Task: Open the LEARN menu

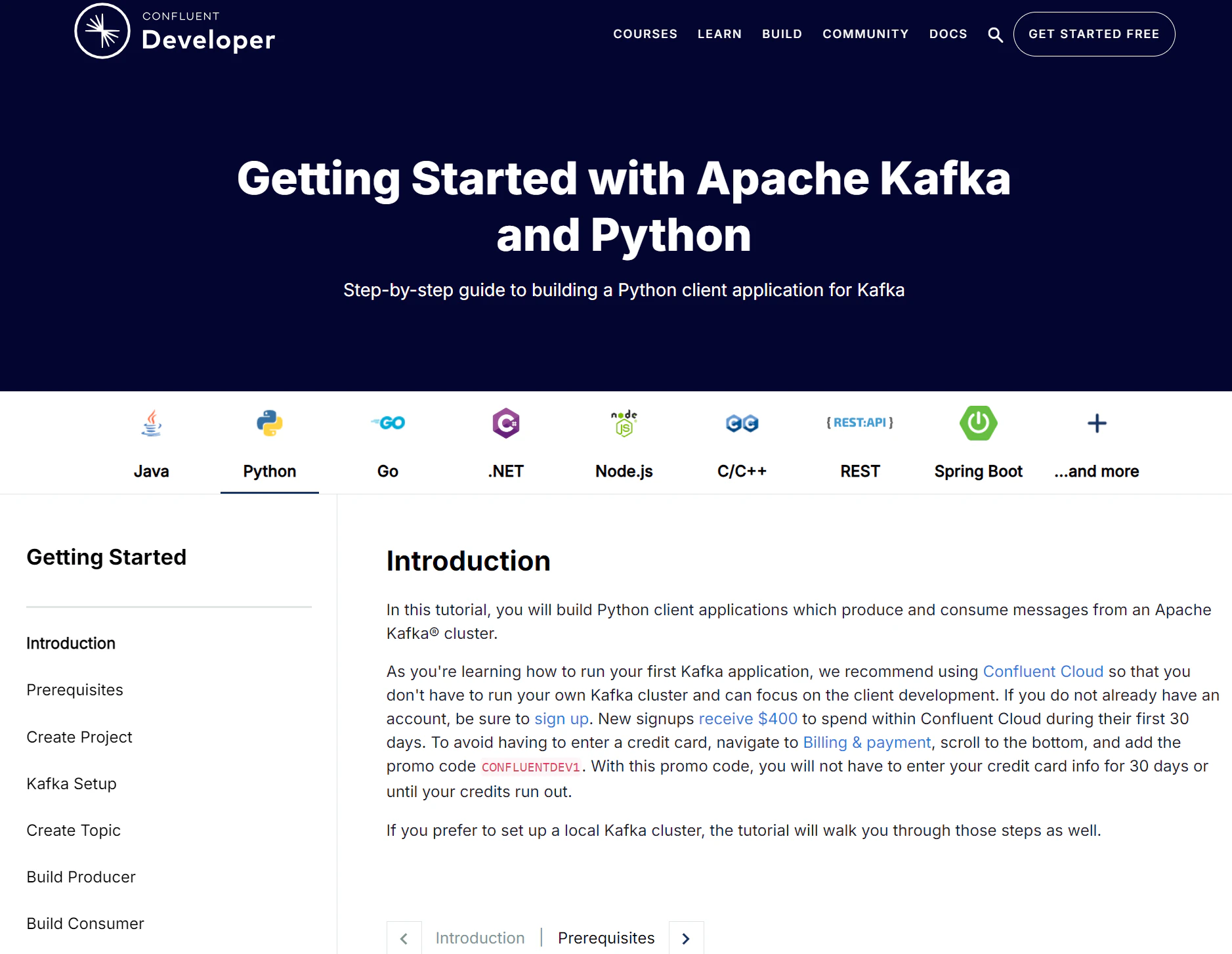Action: 719,34
